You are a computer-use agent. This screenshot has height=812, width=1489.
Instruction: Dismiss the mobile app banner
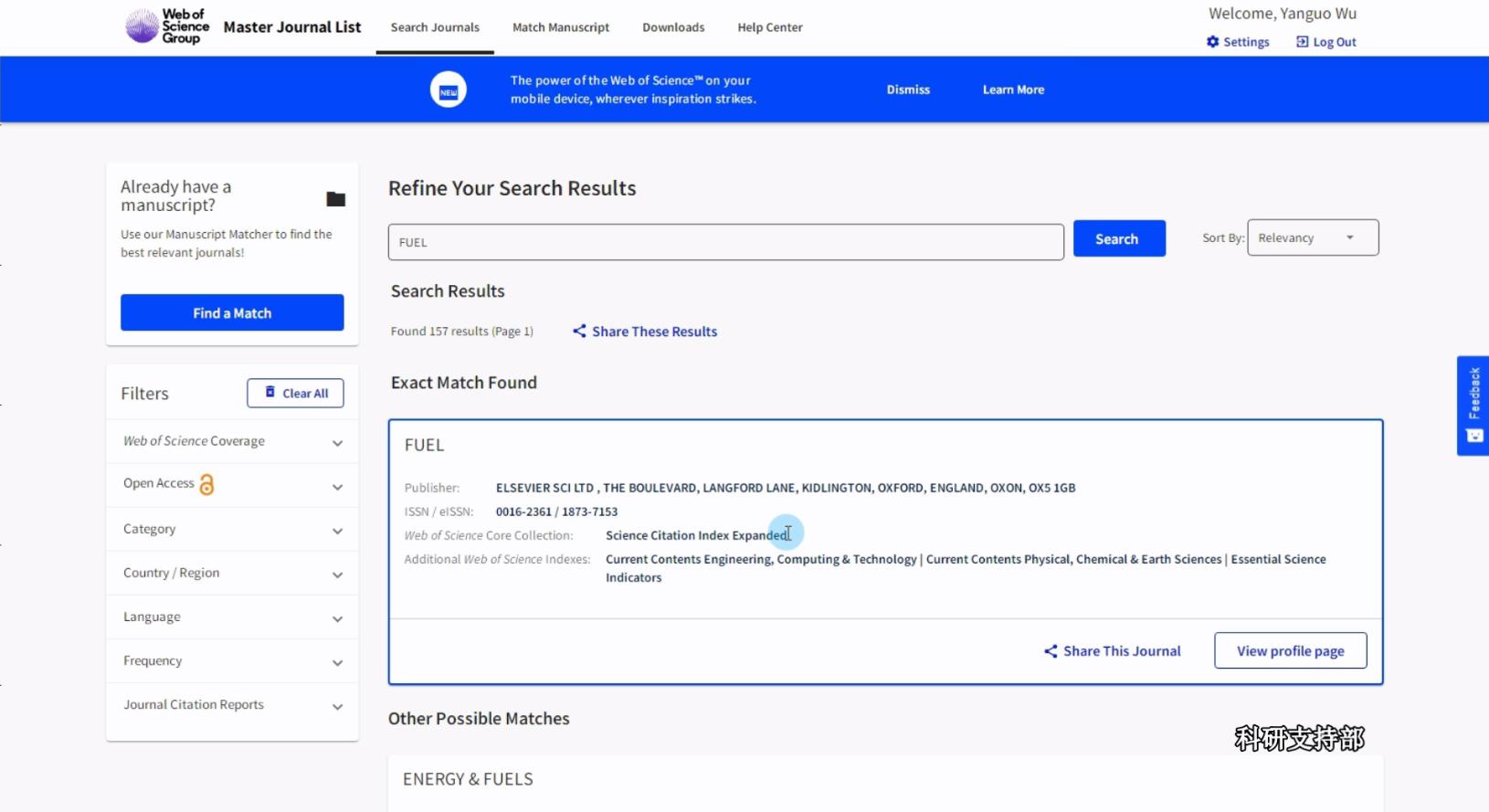pos(908,90)
